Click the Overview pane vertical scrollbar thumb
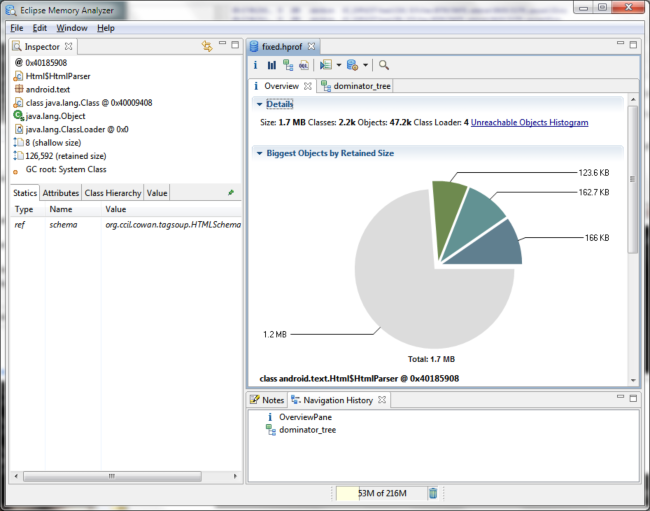 click(633, 179)
